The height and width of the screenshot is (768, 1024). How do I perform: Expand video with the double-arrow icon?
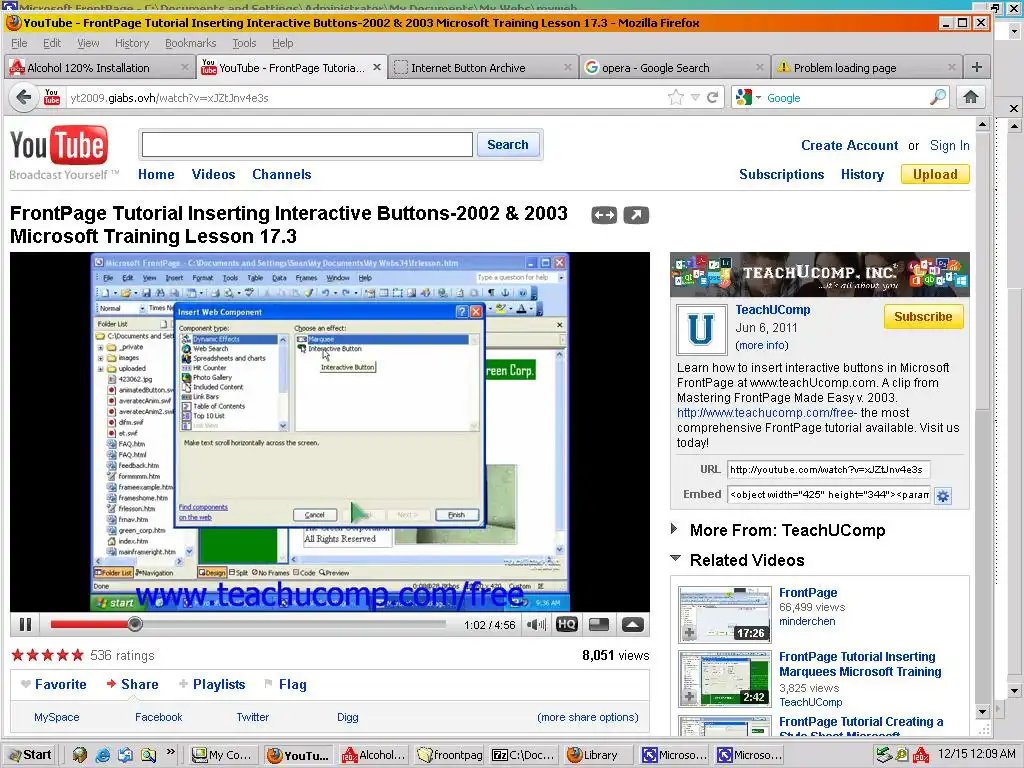(x=604, y=215)
